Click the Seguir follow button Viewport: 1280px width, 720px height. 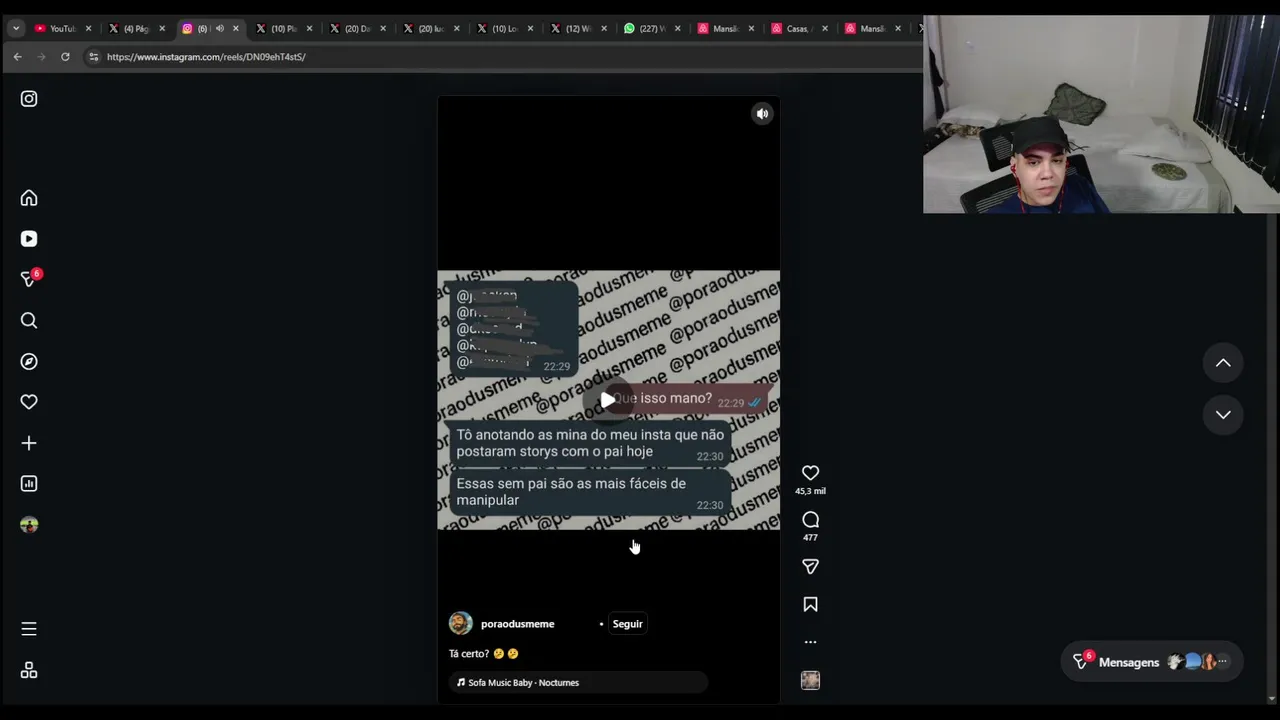627,624
